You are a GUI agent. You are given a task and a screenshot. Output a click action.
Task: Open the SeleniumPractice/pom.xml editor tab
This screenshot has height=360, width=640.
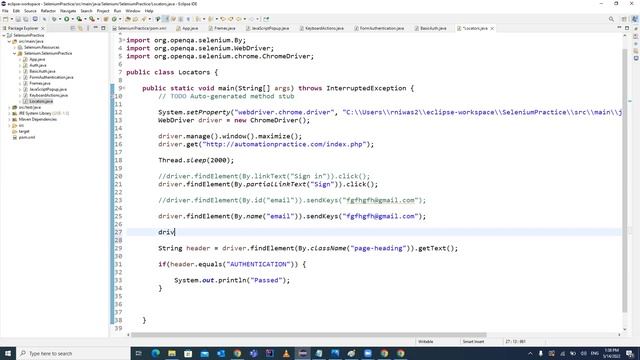click(x=140, y=29)
